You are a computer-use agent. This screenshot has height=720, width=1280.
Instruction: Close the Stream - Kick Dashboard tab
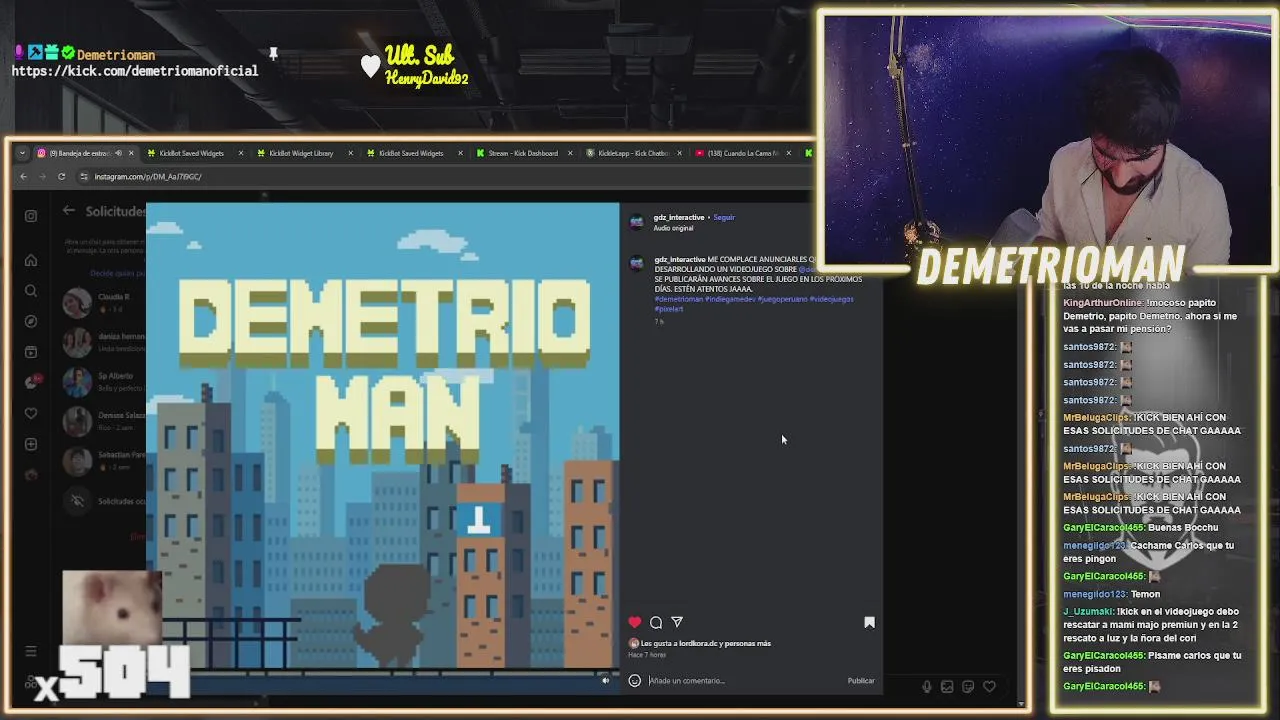[570, 153]
